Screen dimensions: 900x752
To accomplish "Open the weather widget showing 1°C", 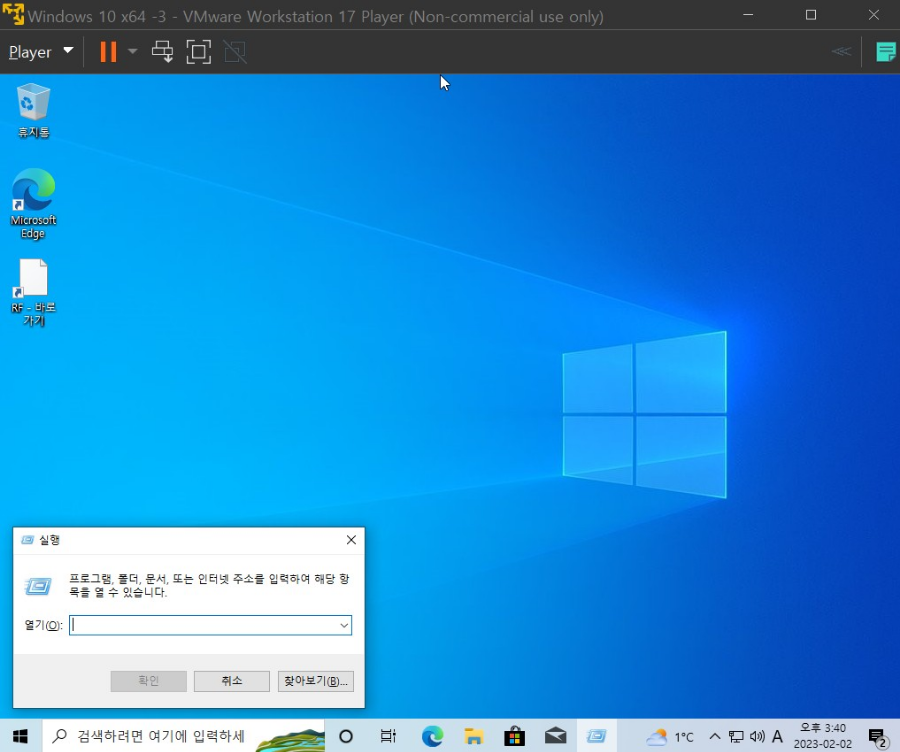I will [670, 737].
